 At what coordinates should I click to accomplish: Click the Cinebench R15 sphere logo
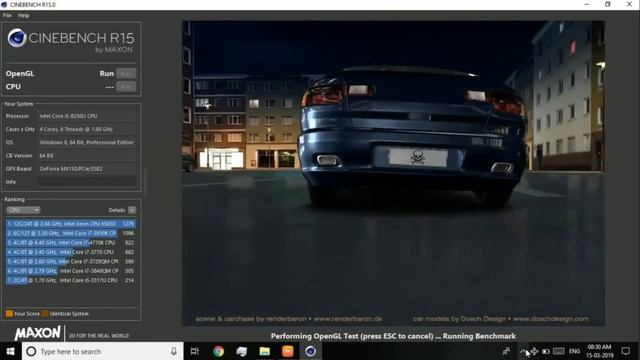tap(17, 38)
